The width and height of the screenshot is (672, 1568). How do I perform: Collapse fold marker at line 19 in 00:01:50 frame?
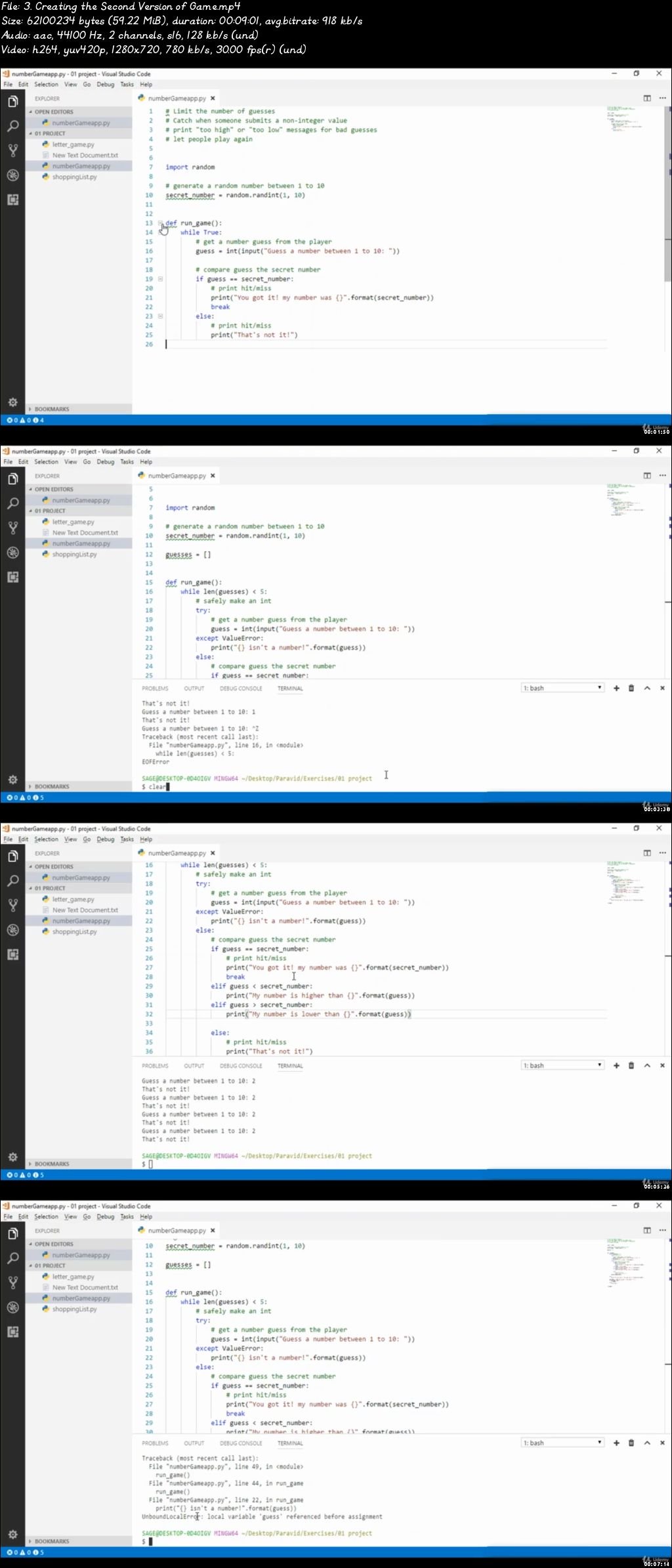click(161, 279)
